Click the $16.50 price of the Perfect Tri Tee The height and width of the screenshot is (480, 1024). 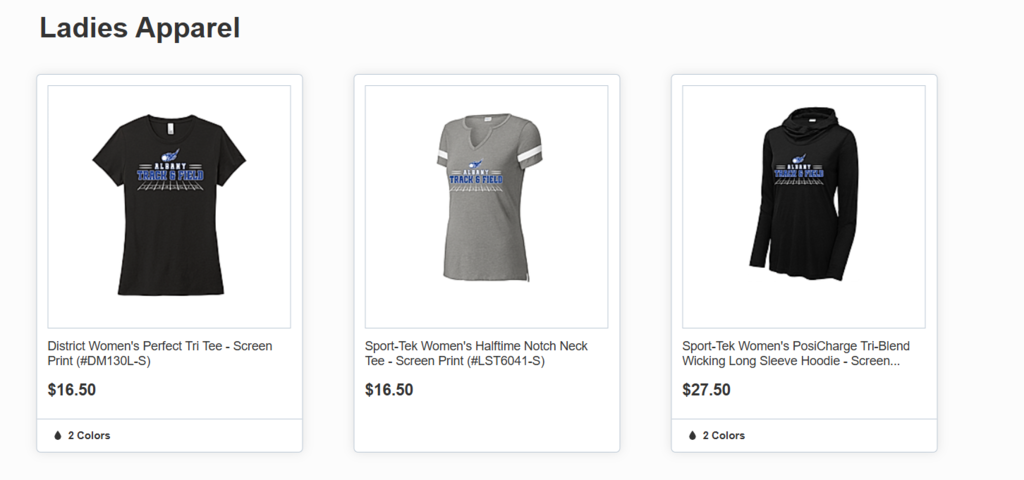pos(72,390)
